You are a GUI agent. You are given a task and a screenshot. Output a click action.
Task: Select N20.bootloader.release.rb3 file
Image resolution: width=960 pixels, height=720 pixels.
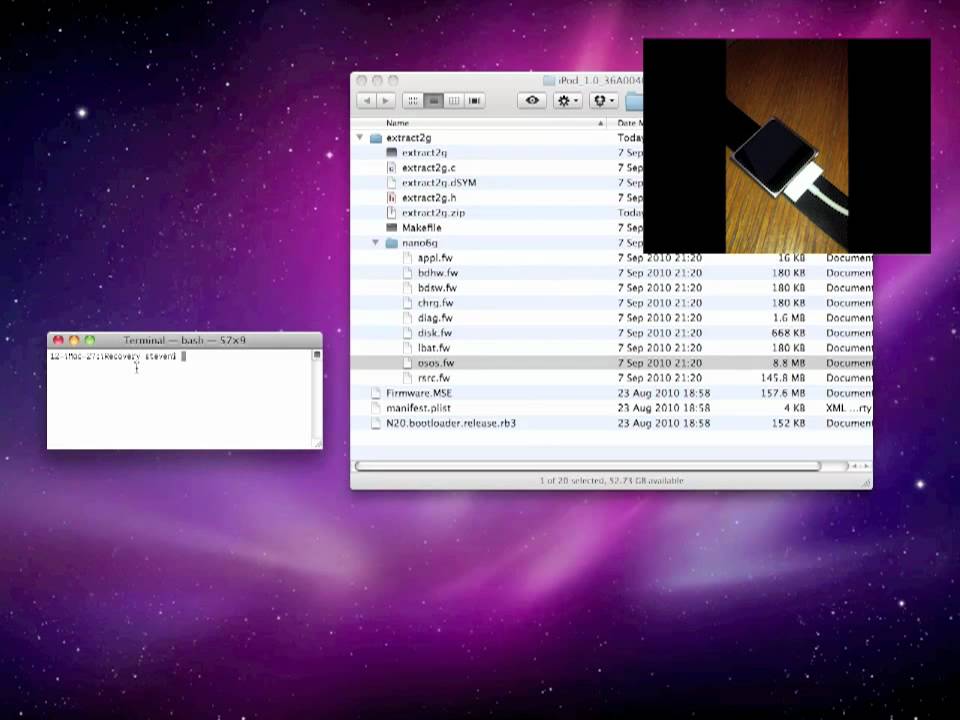450,423
